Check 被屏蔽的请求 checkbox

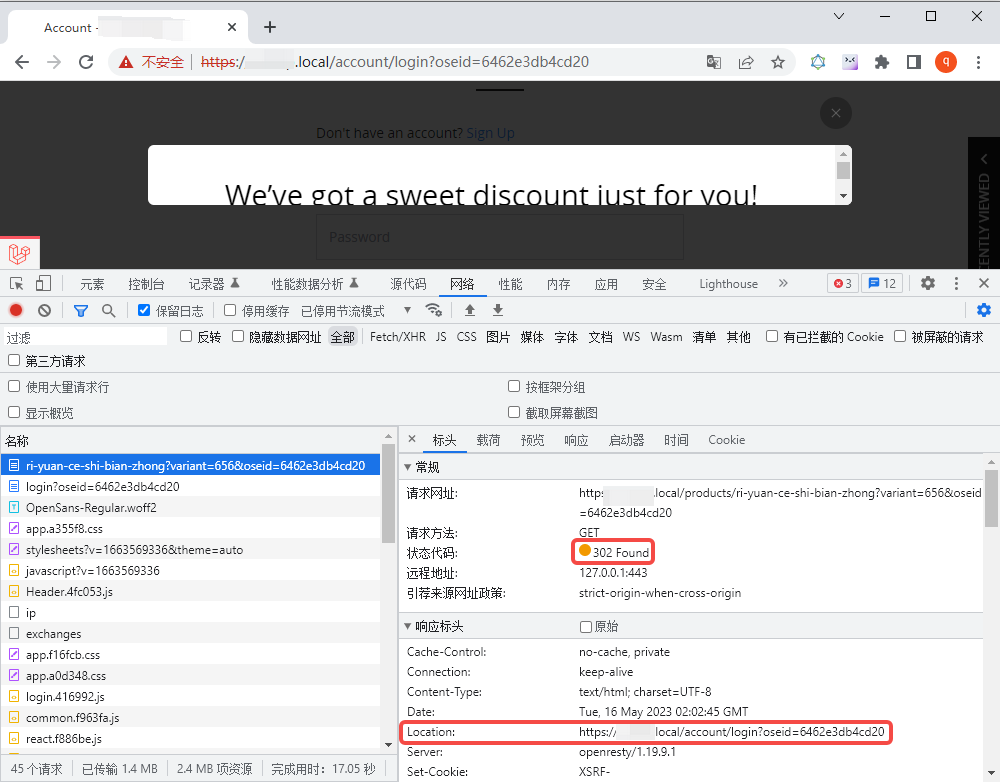point(900,336)
